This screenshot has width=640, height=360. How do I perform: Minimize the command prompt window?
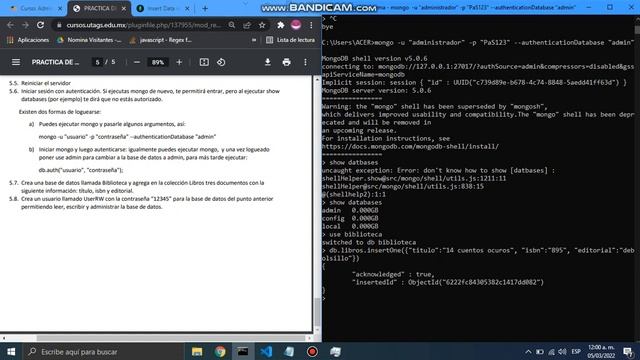pyautogui.click(x=589, y=7)
